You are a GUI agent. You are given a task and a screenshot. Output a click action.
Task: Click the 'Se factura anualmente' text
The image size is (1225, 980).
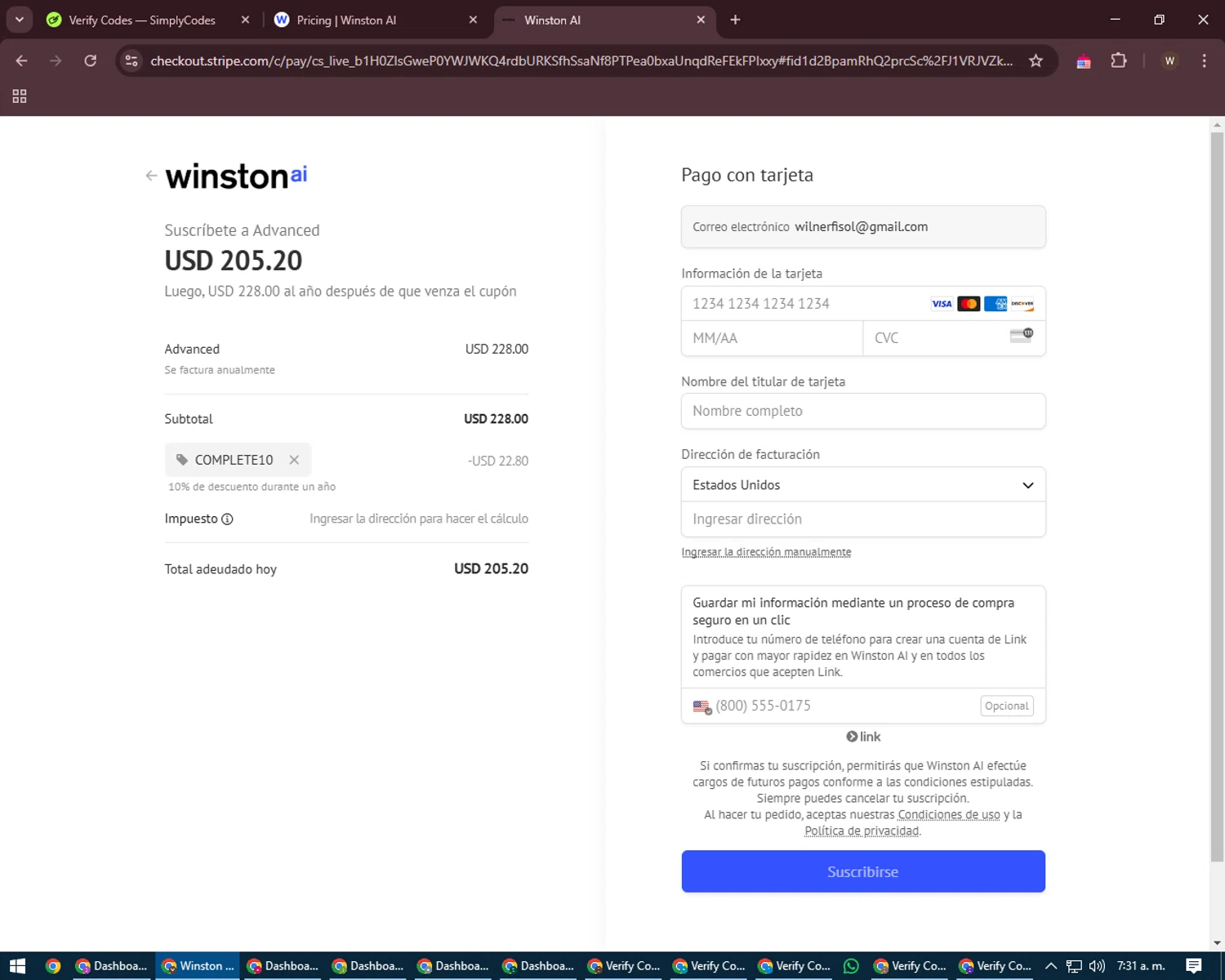coord(220,370)
